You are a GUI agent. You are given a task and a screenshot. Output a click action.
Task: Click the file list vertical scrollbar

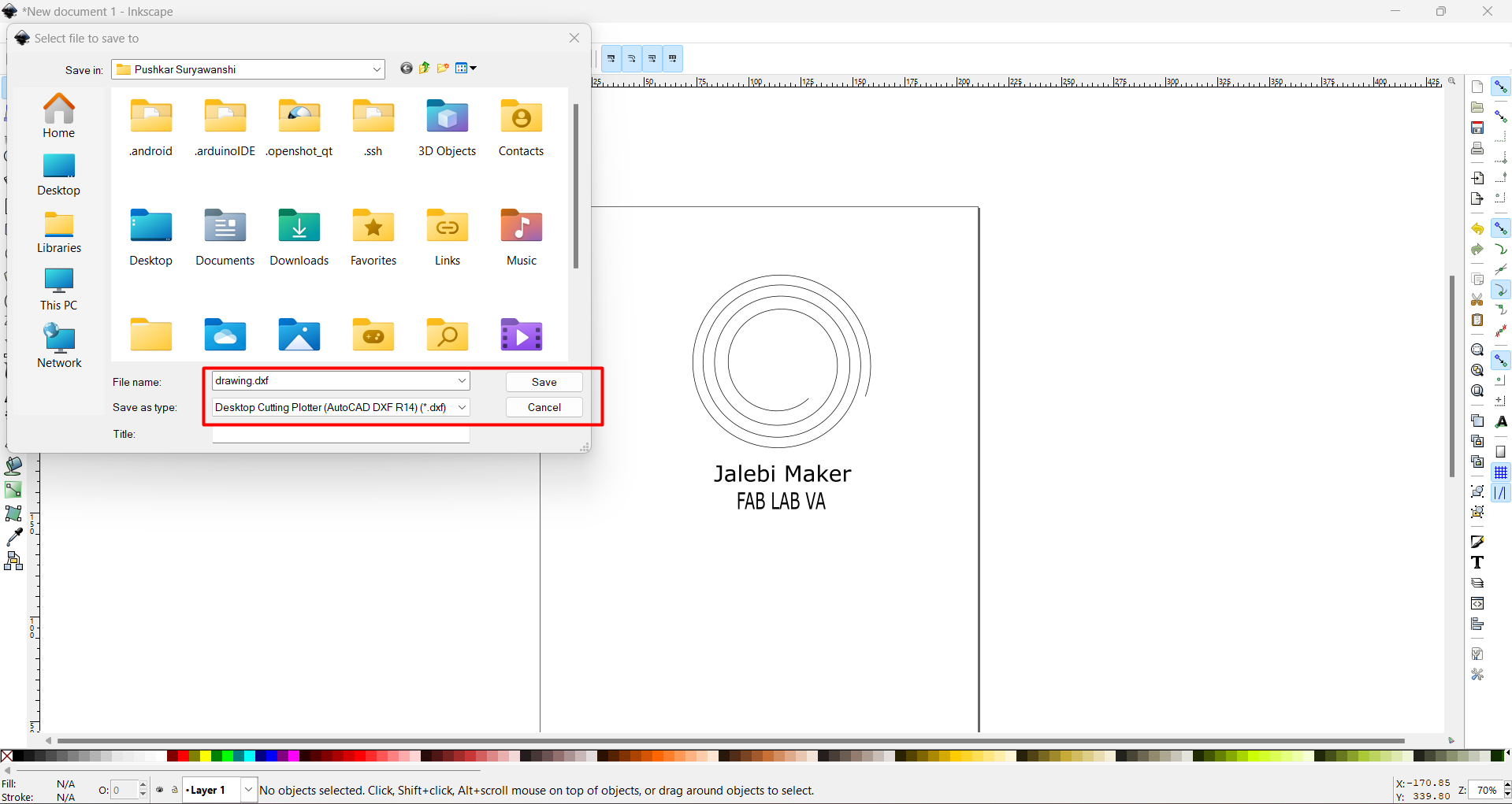click(576, 186)
